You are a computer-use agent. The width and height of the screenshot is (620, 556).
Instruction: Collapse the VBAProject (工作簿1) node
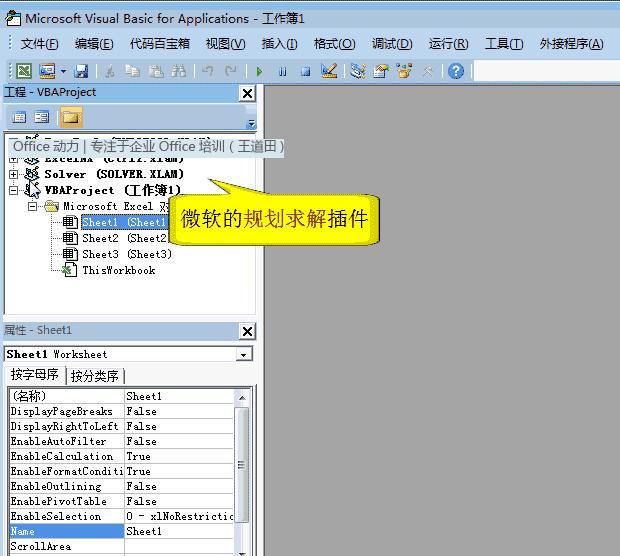point(13,190)
